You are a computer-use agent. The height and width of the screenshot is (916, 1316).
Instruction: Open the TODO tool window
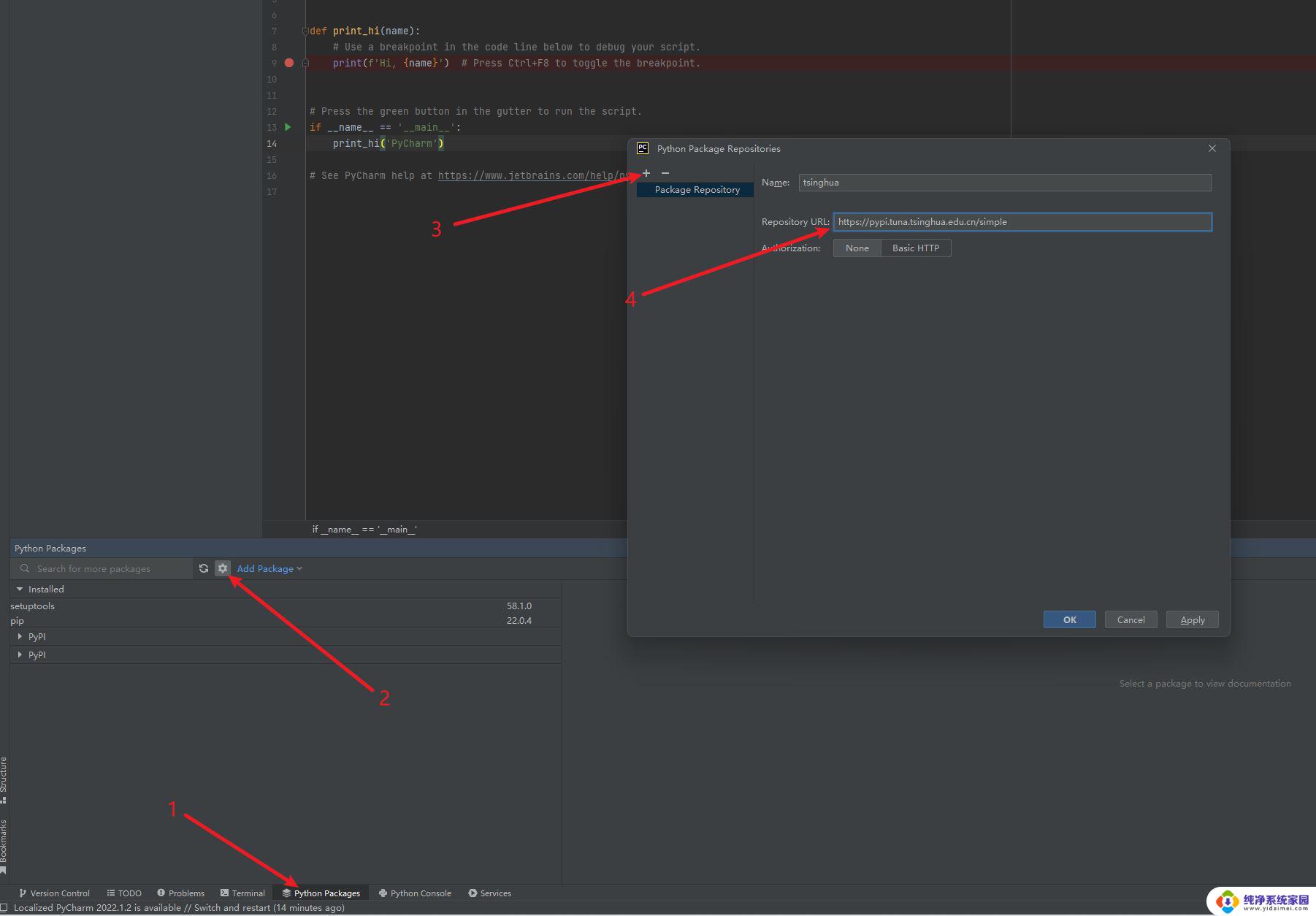[124, 893]
